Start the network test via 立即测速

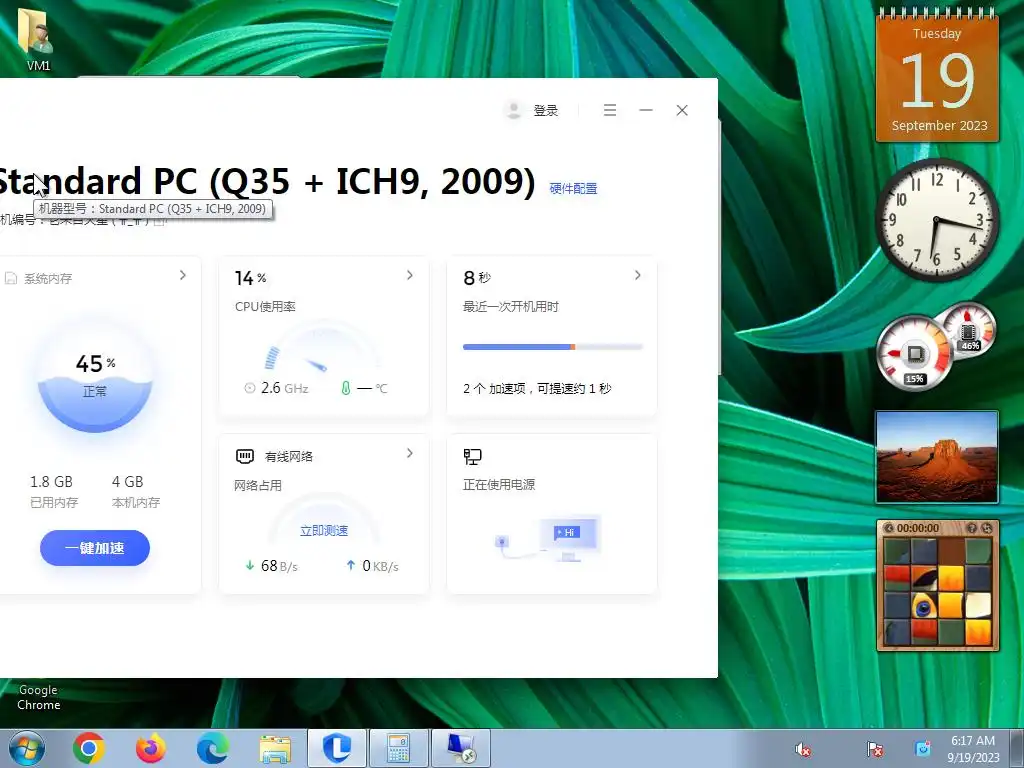(x=323, y=530)
